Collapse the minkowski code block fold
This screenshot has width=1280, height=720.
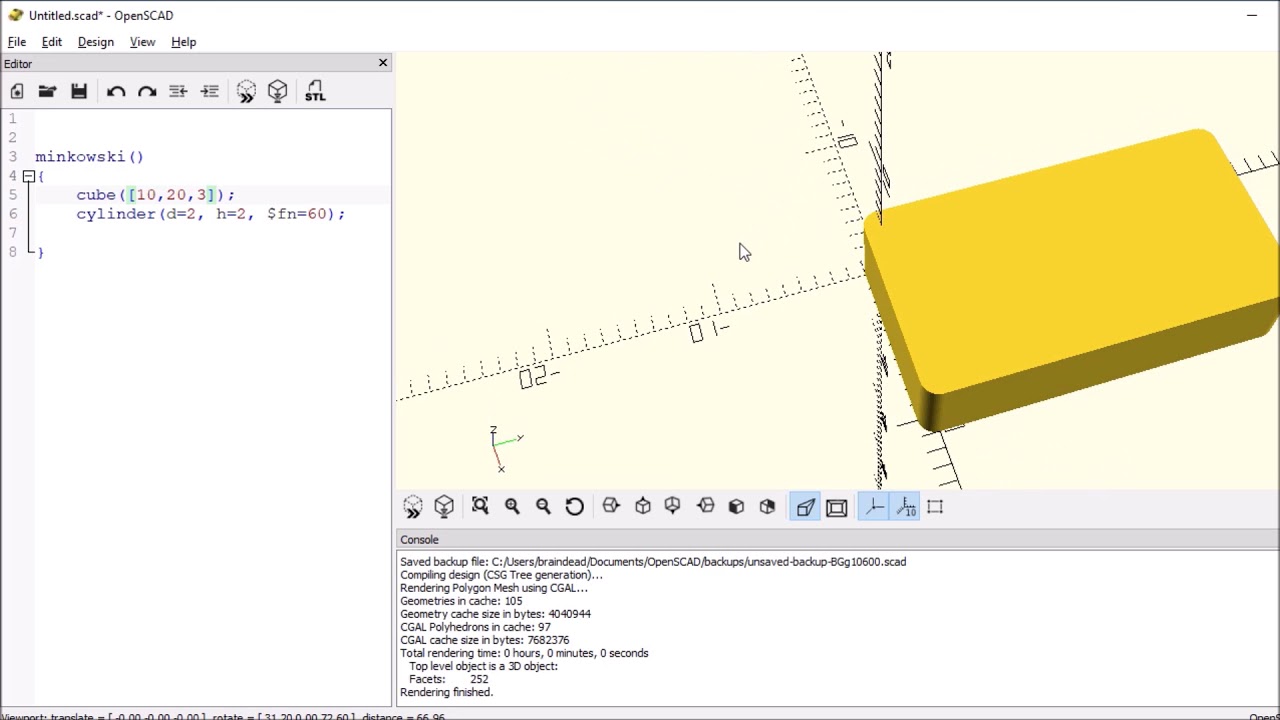tap(29, 176)
